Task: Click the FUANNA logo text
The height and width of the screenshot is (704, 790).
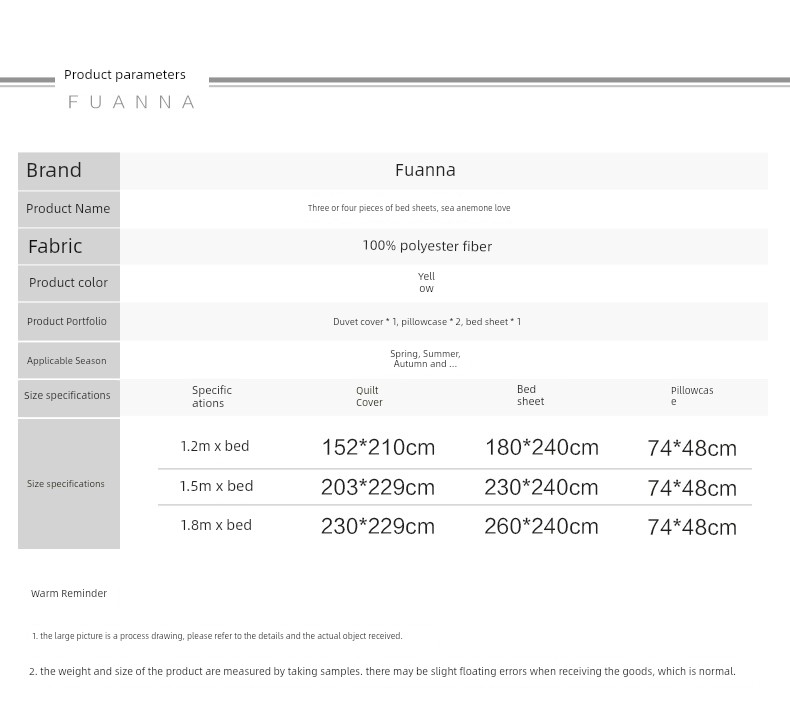Action: (131, 102)
